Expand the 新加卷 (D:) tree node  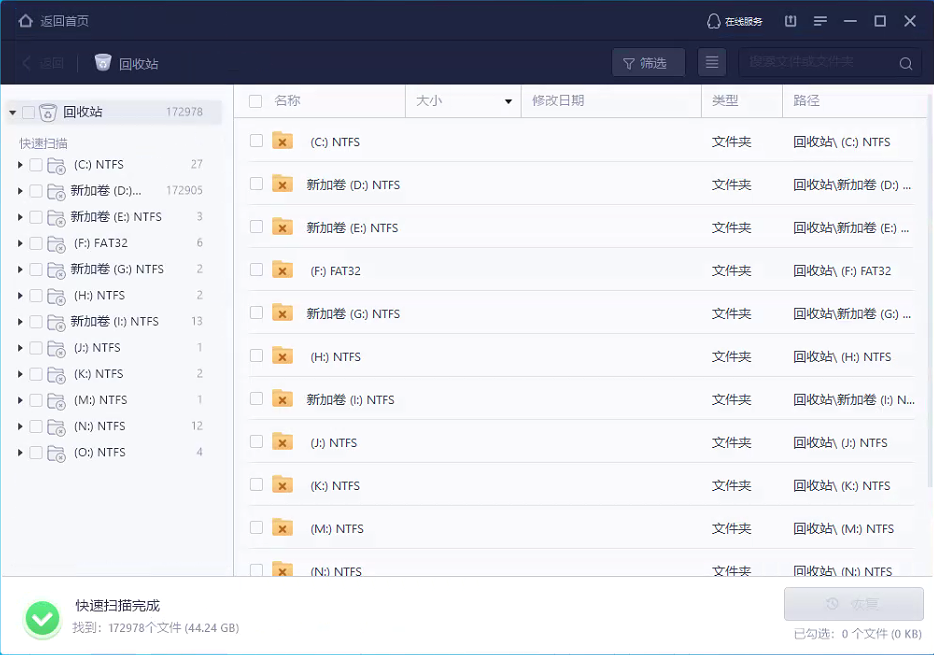click(x=20, y=191)
